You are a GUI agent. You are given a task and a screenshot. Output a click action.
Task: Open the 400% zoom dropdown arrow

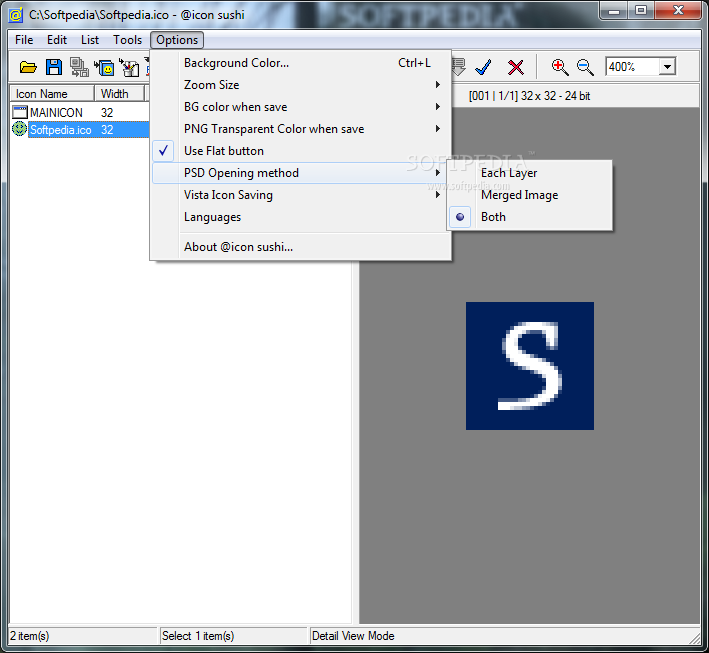pyautogui.click(x=667, y=67)
